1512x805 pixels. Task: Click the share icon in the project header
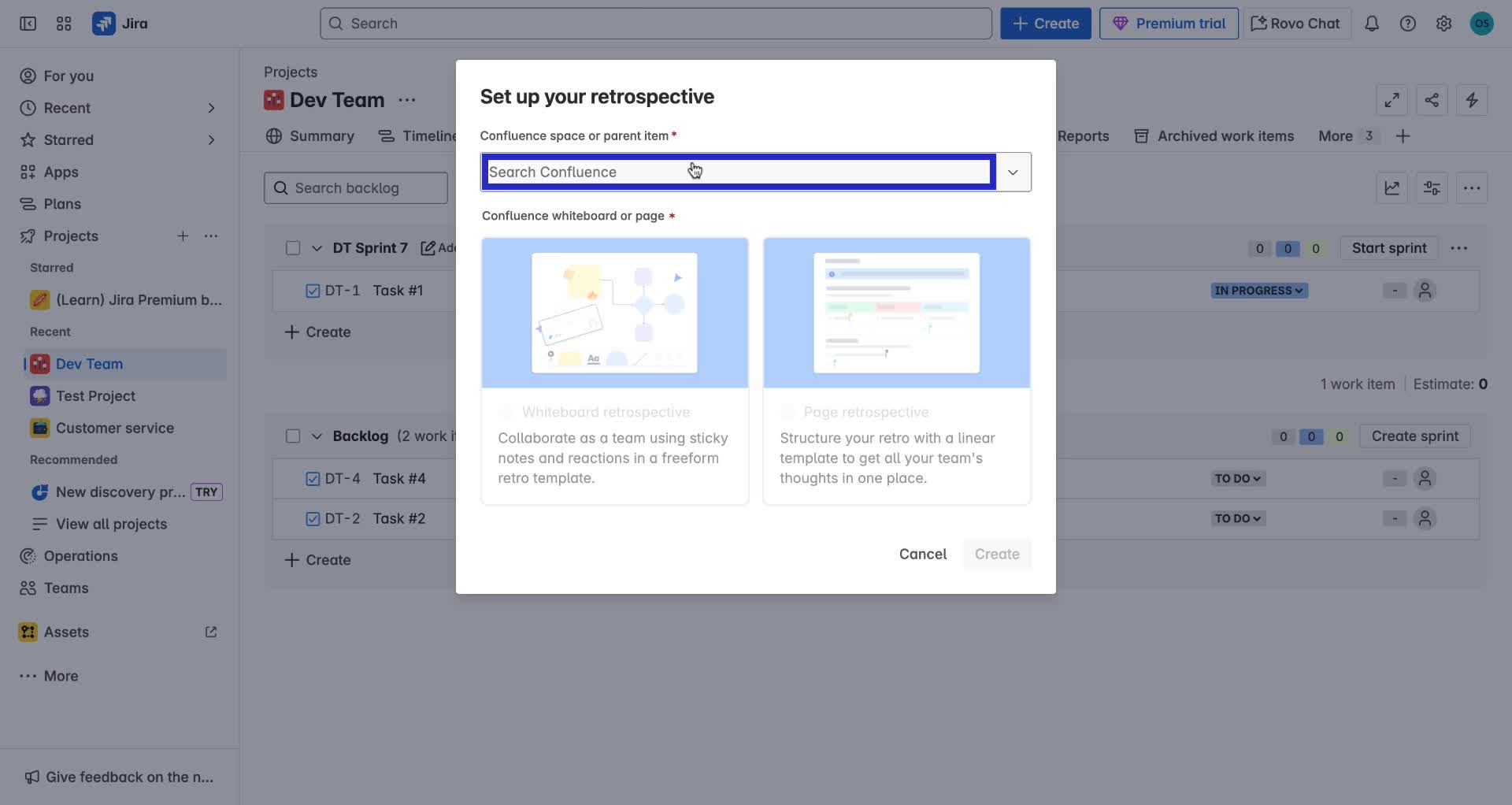click(x=1432, y=100)
